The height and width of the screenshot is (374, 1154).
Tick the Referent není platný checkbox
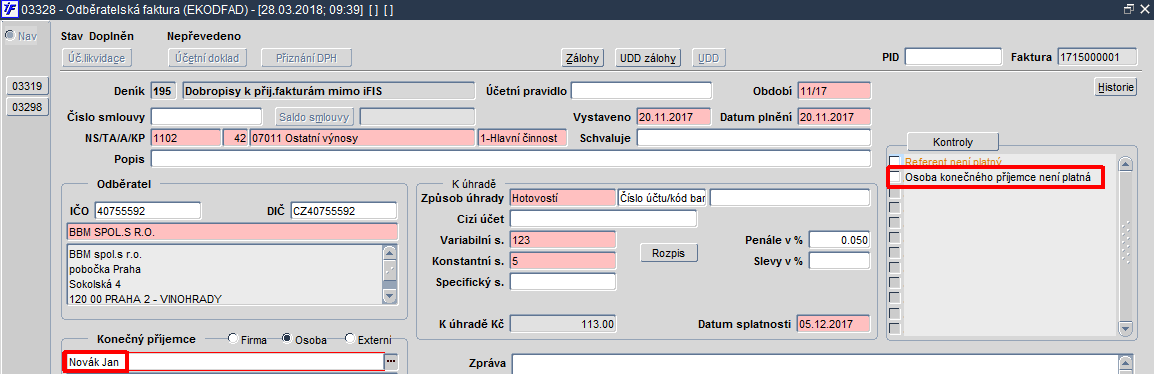point(895,161)
